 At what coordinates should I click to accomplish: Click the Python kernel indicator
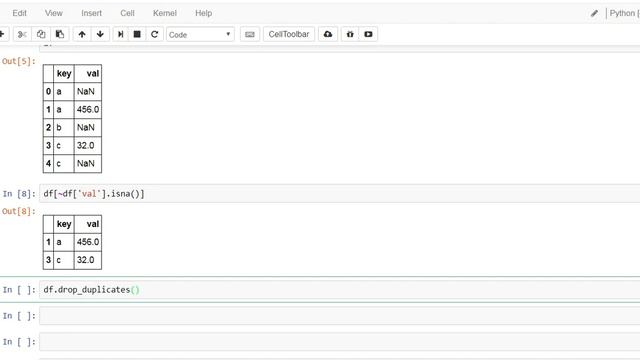(624, 13)
